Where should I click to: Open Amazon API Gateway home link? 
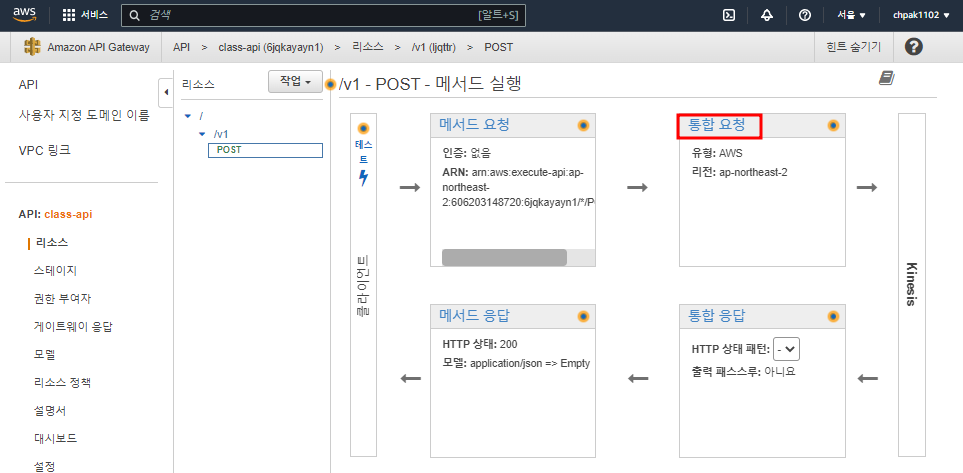pyautogui.click(x=98, y=47)
